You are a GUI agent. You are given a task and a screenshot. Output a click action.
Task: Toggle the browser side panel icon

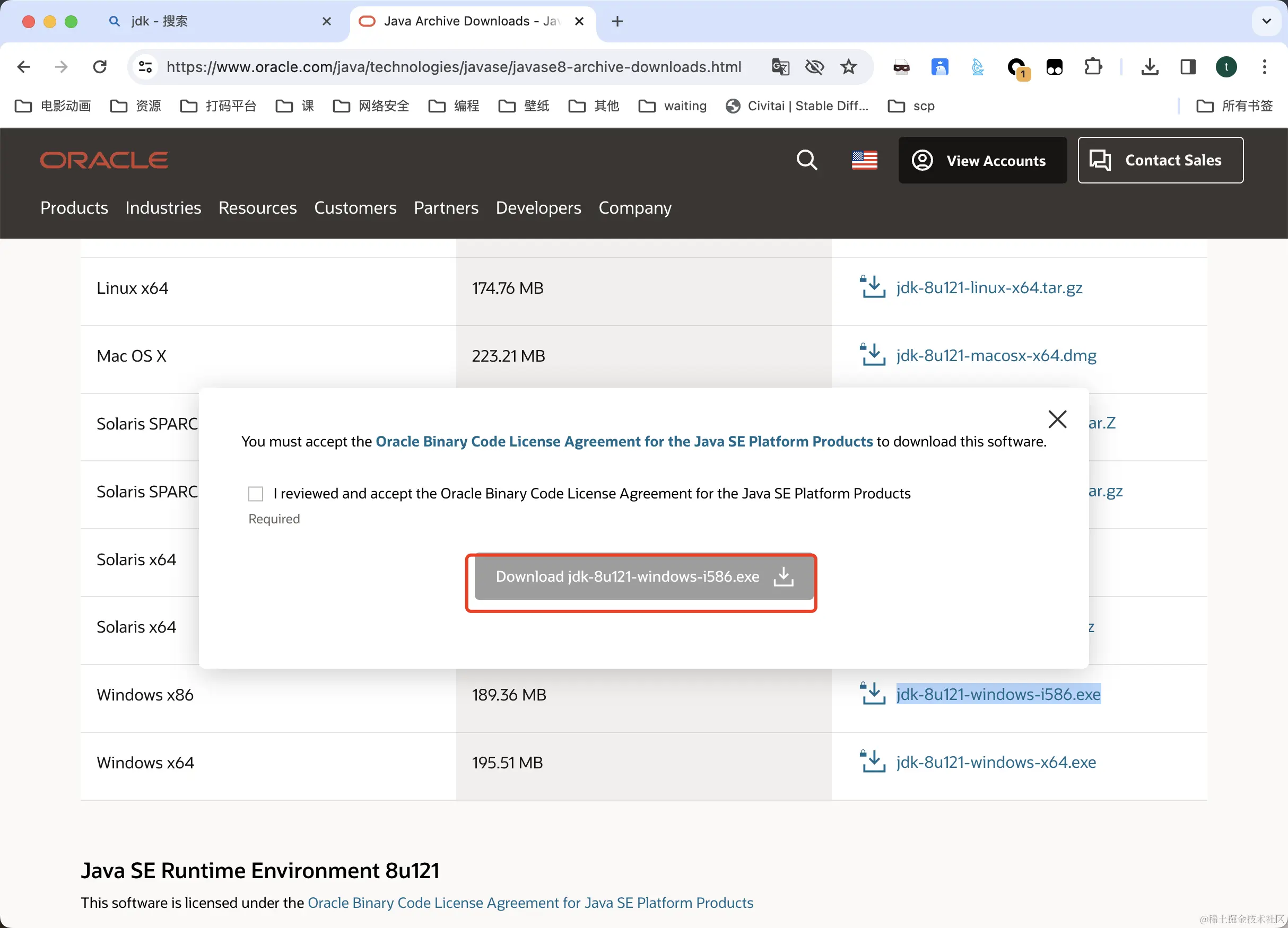1188,67
